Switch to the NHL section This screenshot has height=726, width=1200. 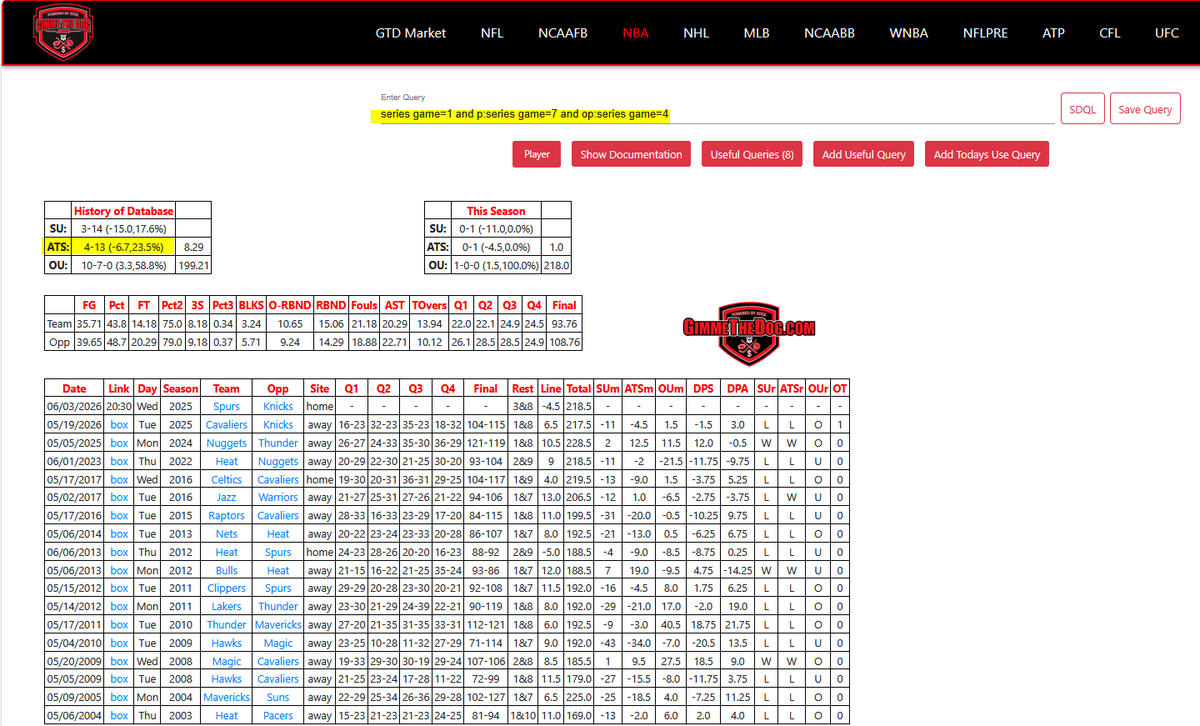[696, 32]
